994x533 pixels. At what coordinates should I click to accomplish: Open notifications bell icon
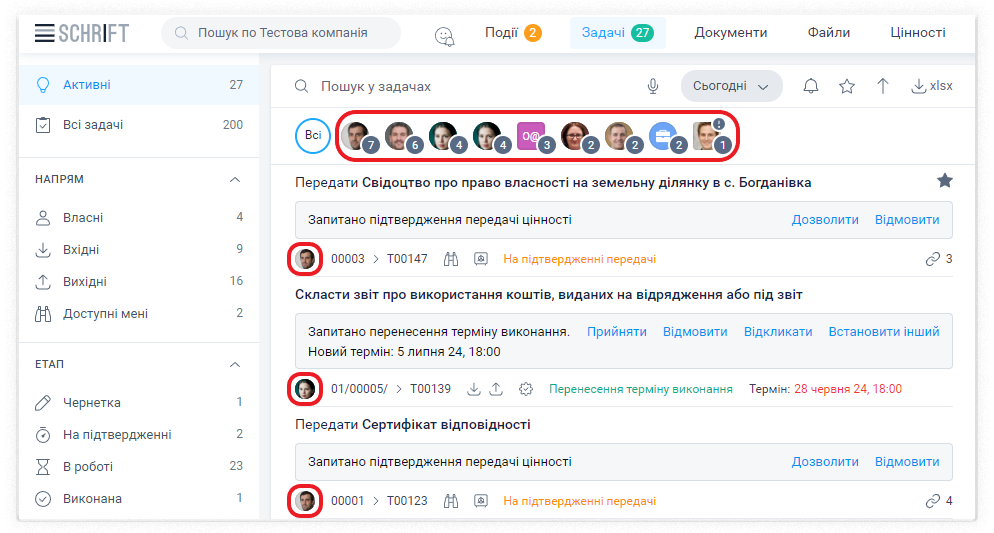pos(811,87)
